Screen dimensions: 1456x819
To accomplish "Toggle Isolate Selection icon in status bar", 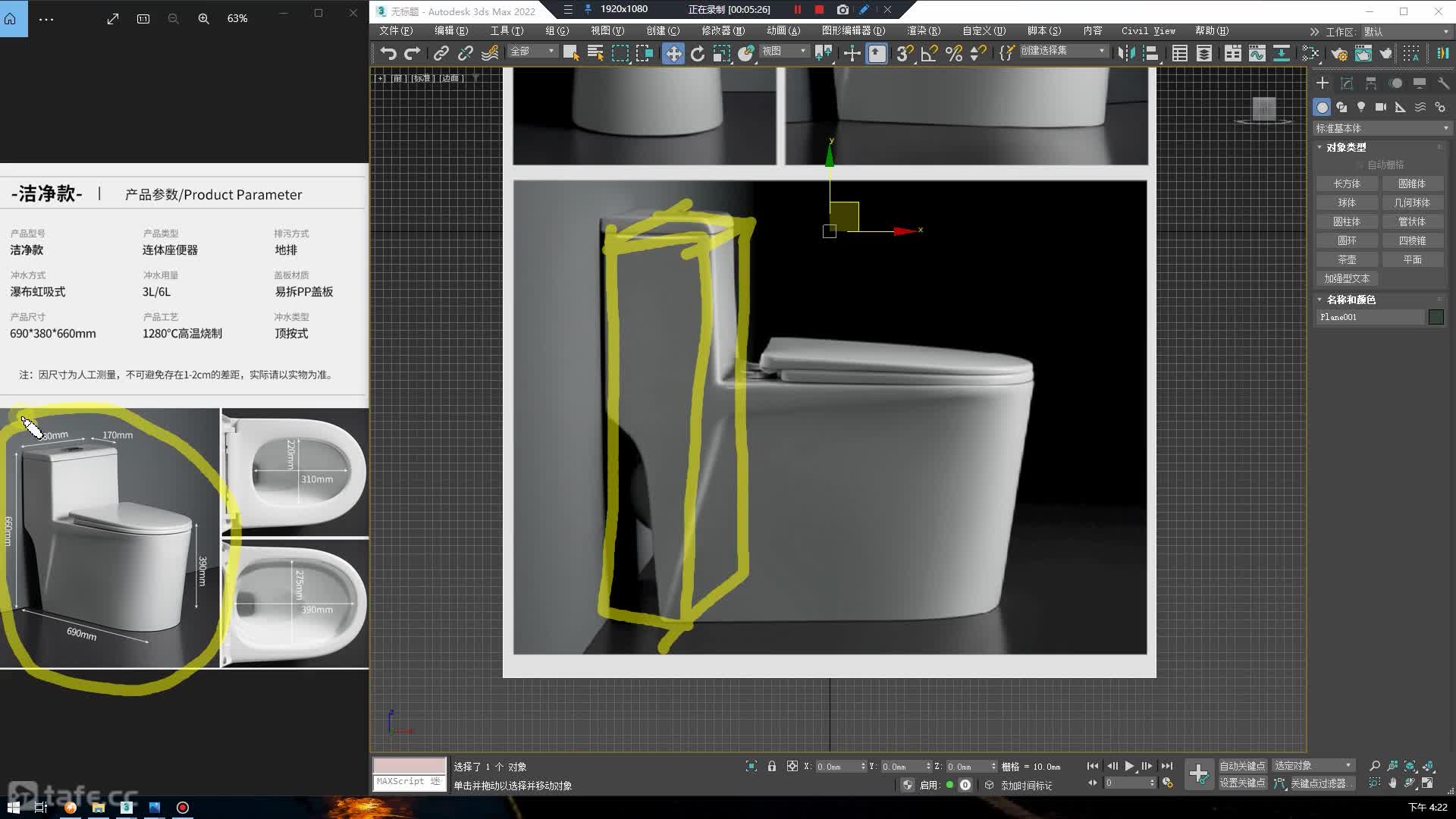I will click(x=752, y=766).
